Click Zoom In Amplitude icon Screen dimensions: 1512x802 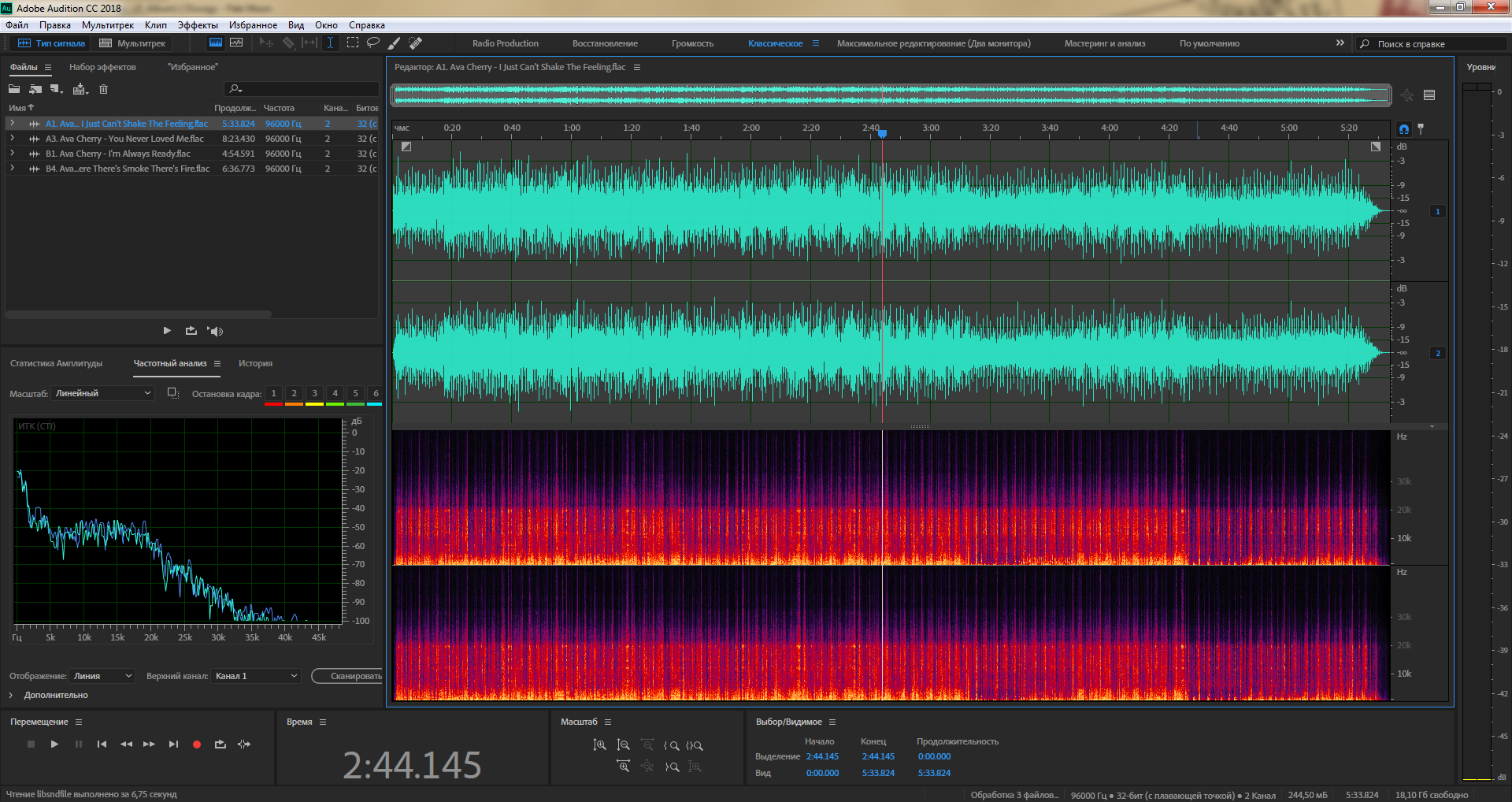click(599, 744)
